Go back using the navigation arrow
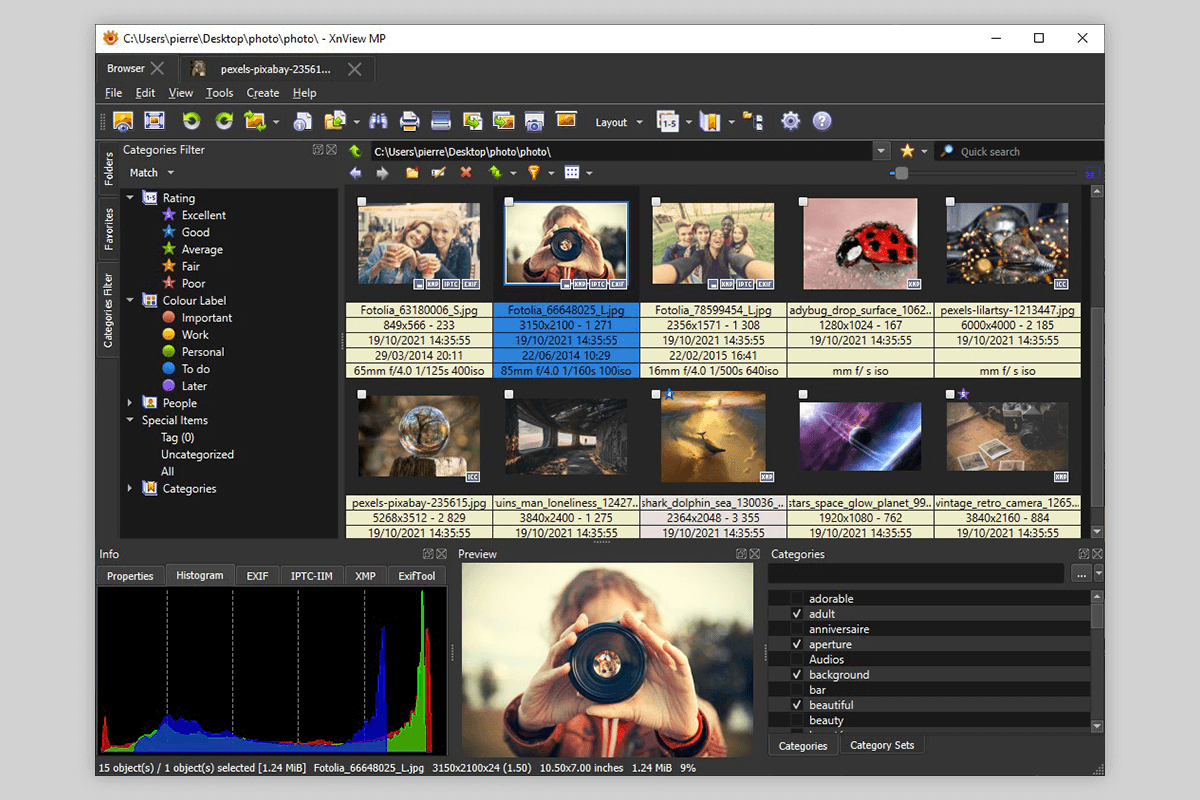This screenshot has height=800, width=1200. (x=356, y=172)
